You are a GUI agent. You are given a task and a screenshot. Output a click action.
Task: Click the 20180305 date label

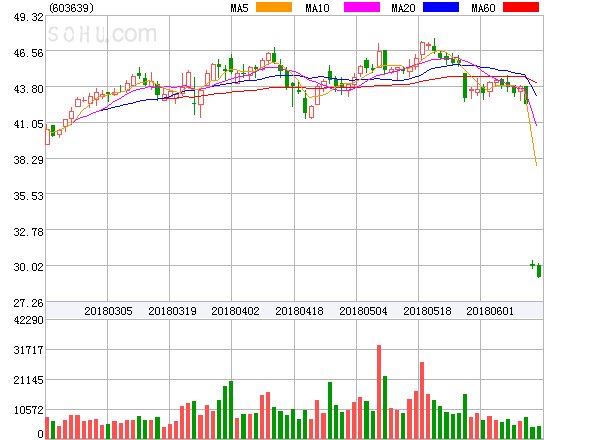[x=108, y=311]
